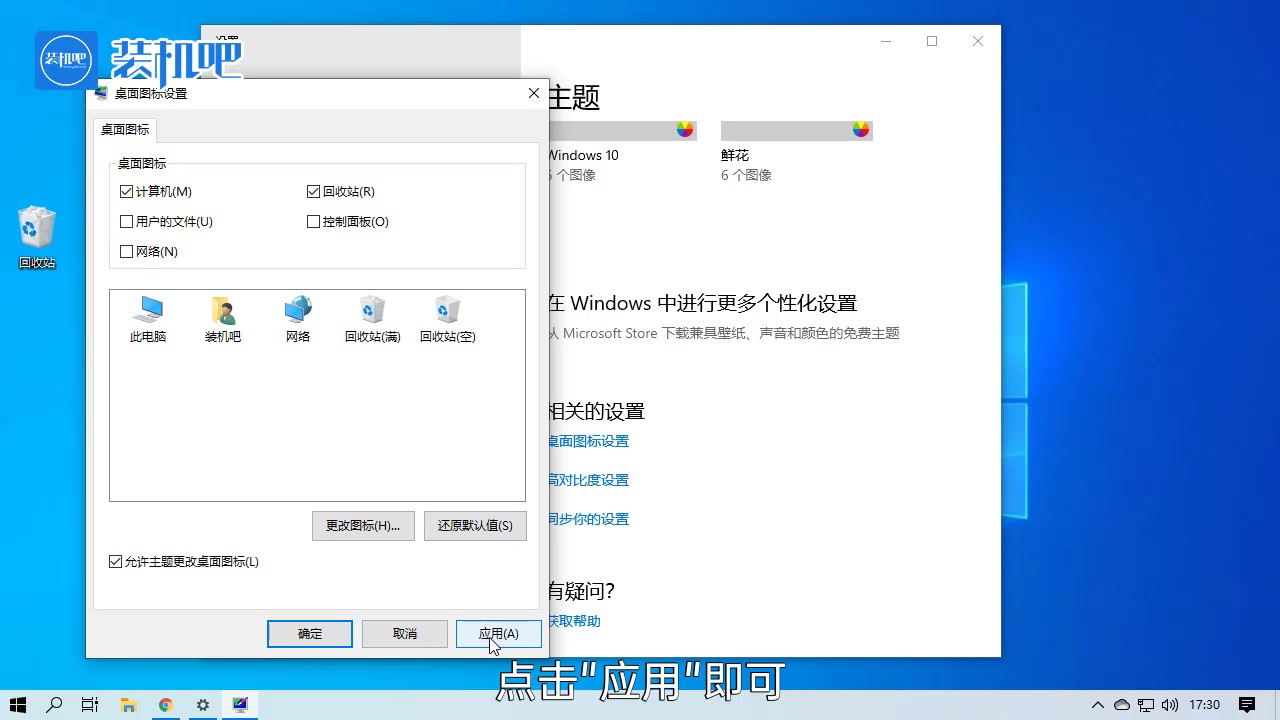Click the 回收站 icon on the desktop
The height and width of the screenshot is (720, 1280).
pos(37,237)
